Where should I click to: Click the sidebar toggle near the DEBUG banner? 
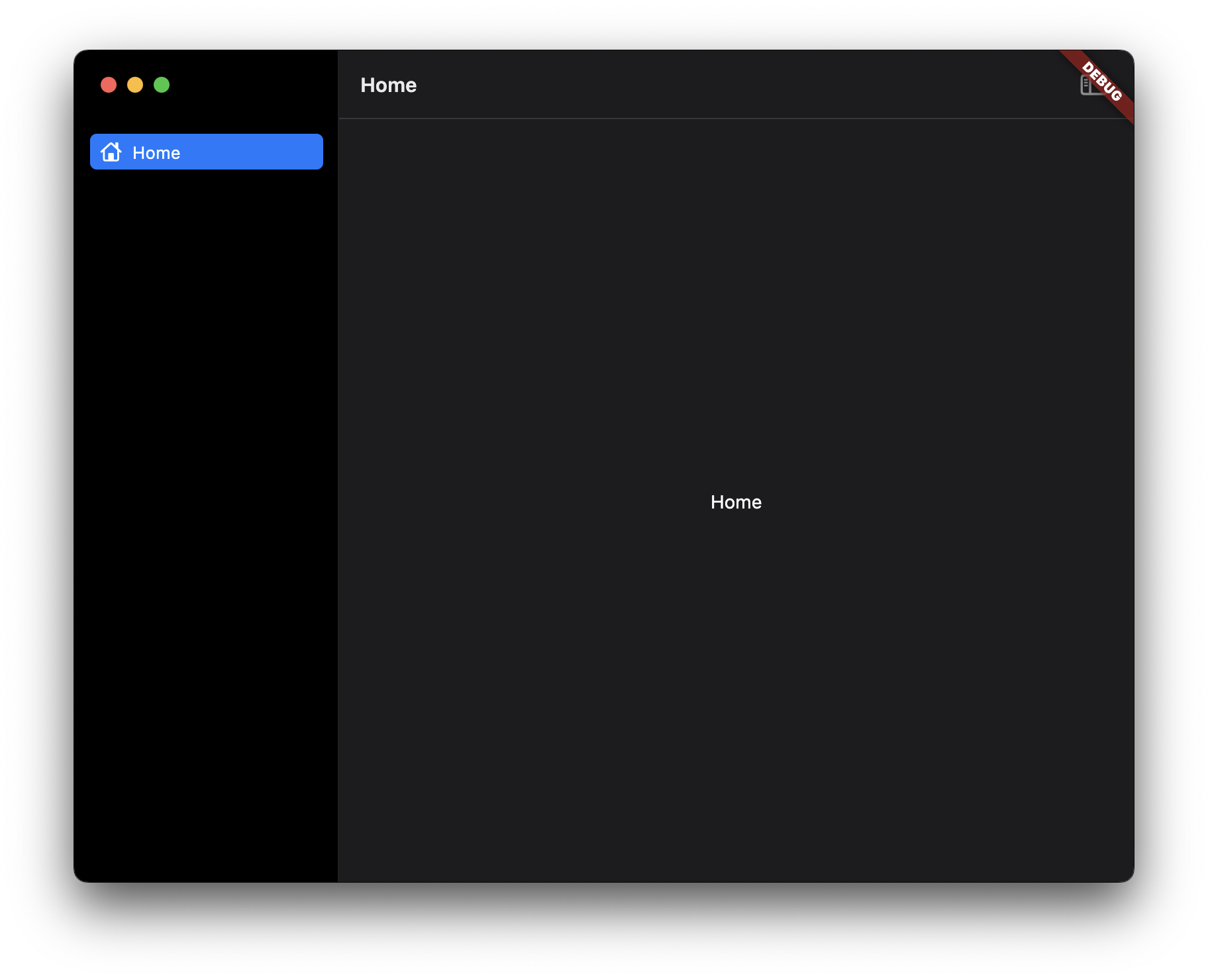pyautogui.click(x=1089, y=86)
